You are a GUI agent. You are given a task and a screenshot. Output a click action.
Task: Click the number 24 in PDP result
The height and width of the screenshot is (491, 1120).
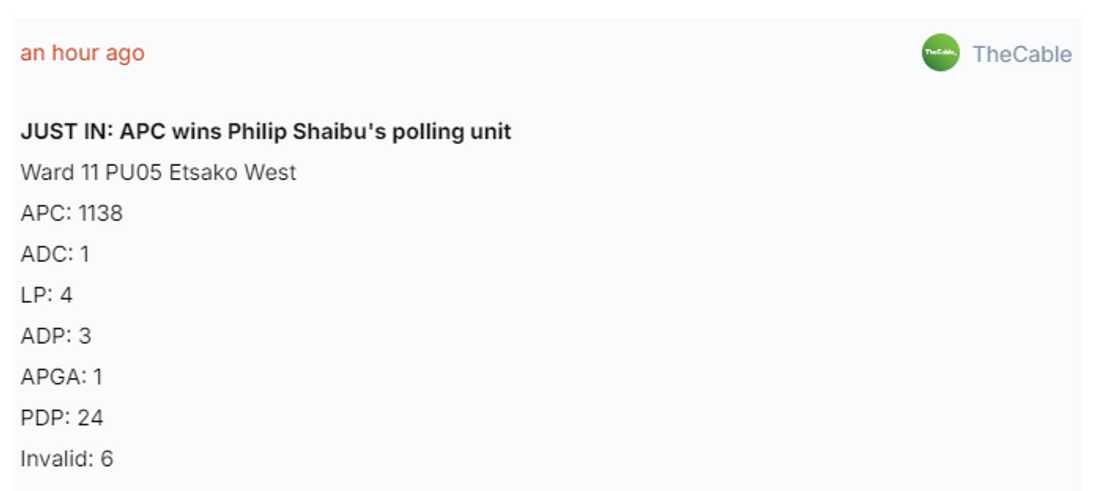[90, 418]
